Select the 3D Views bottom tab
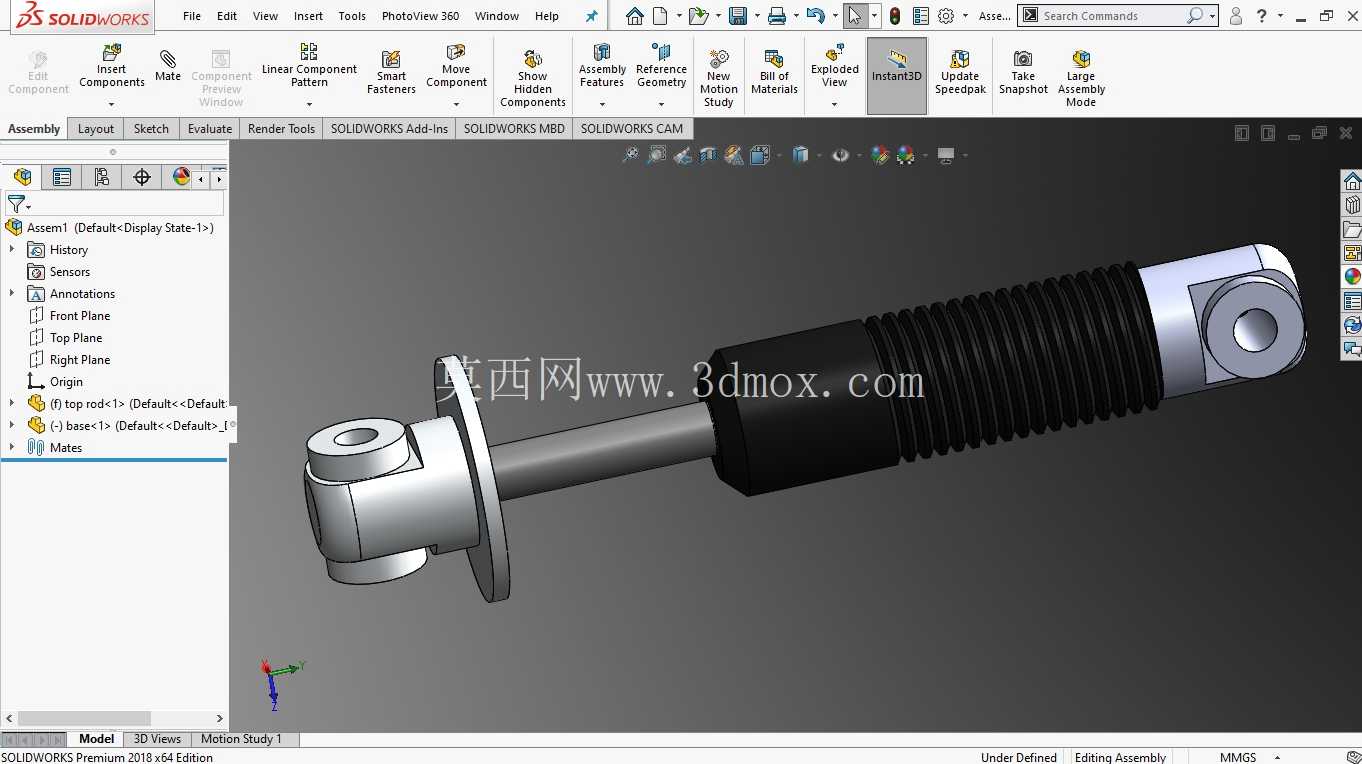The height and width of the screenshot is (764, 1362). click(157, 739)
